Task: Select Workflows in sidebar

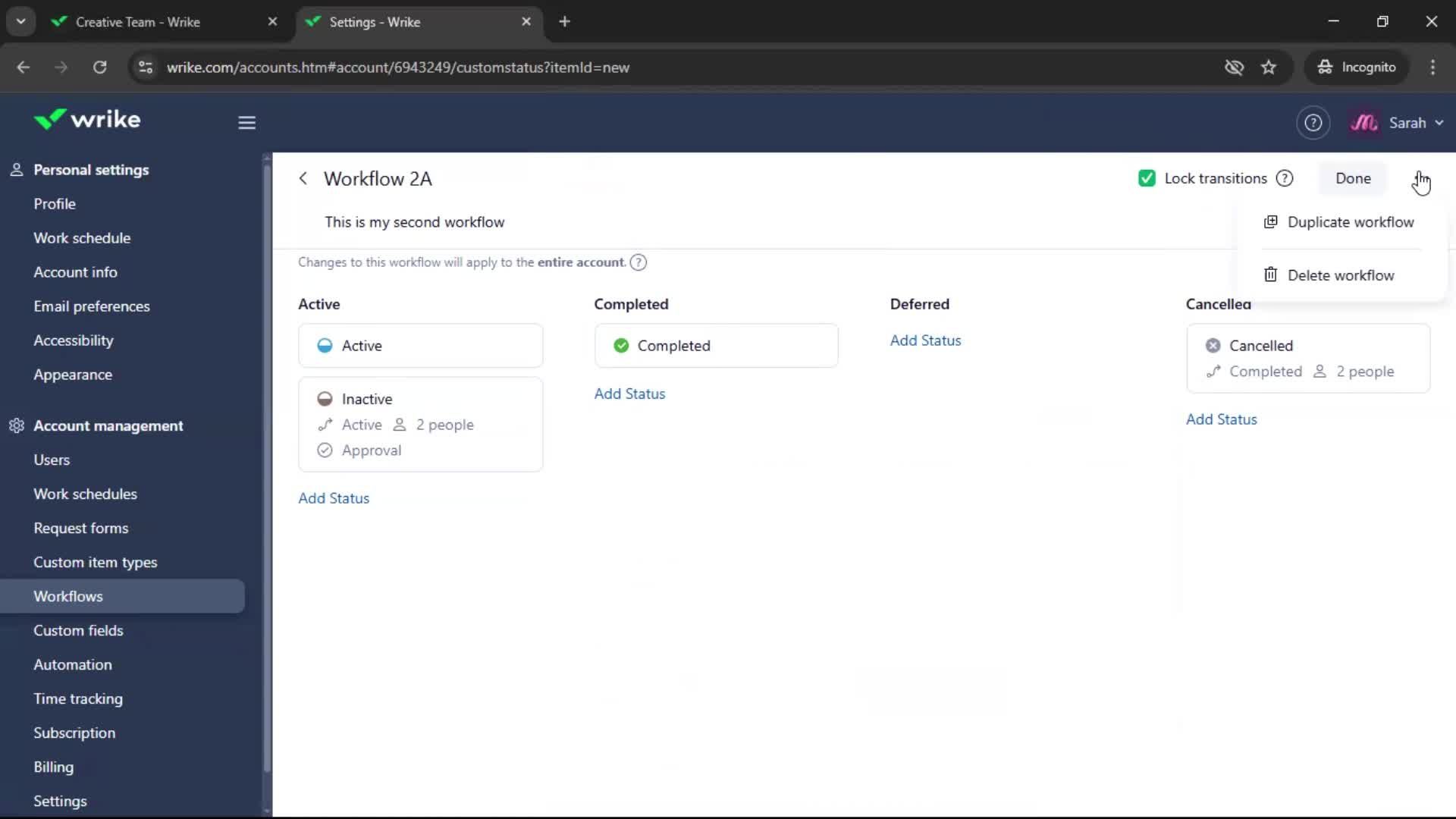Action: pos(122,596)
